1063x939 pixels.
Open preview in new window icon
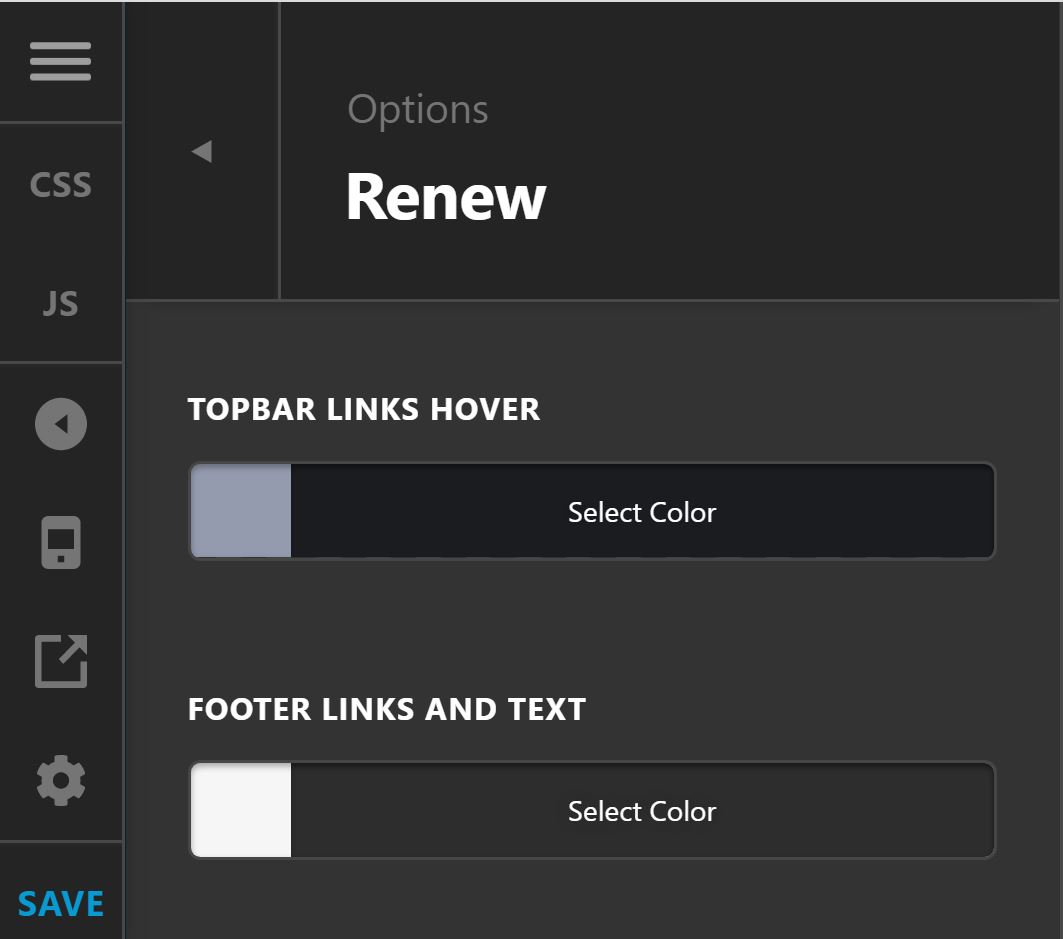[61, 661]
